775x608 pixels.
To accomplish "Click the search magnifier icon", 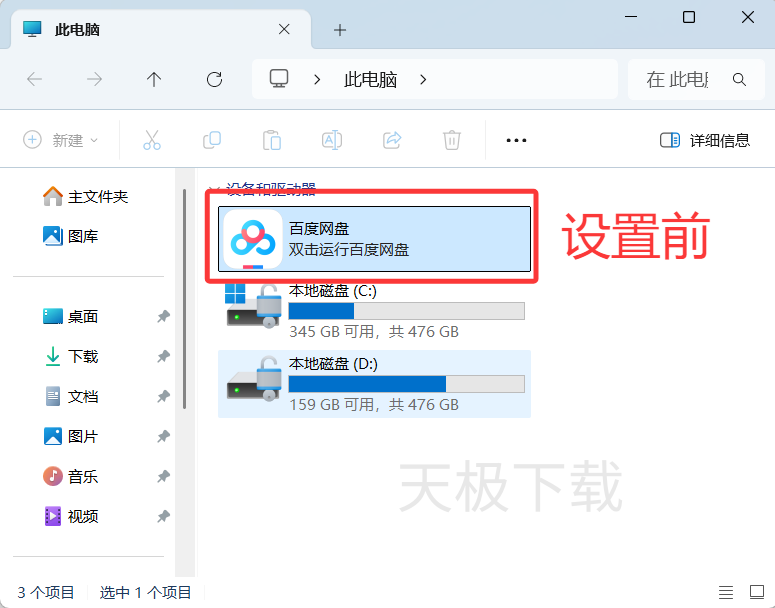I will pos(739,79).
